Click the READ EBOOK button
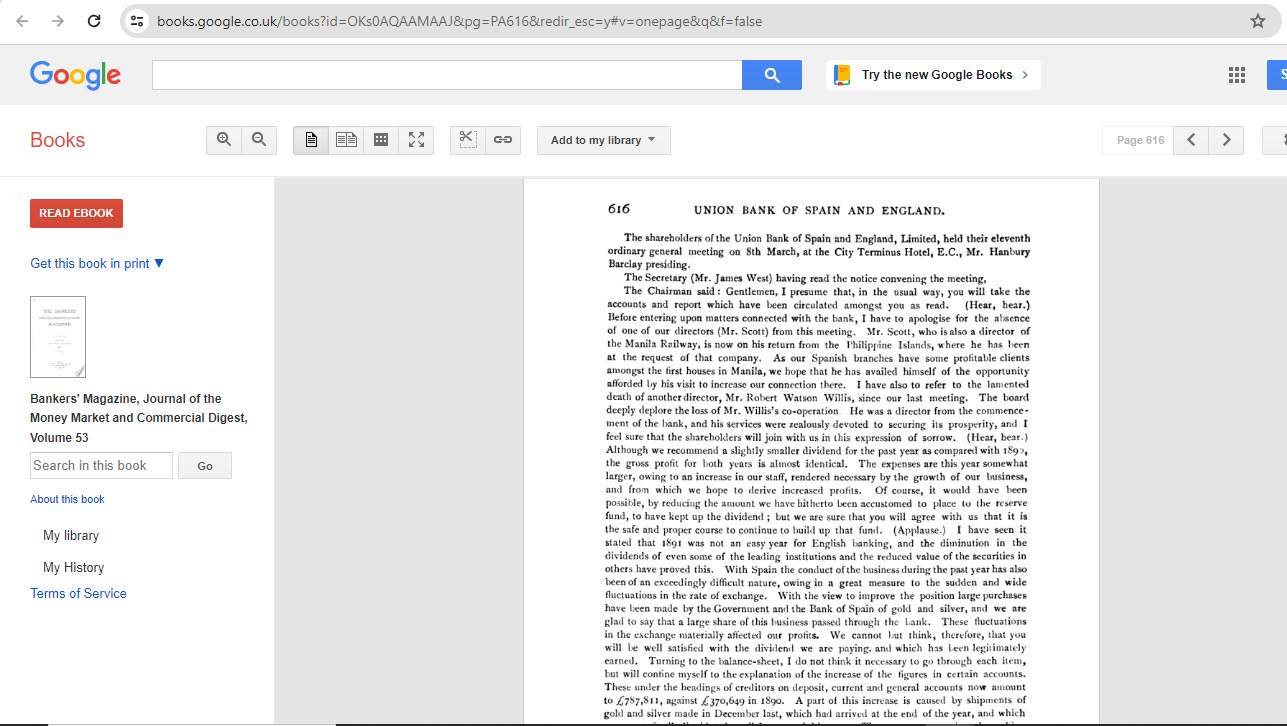 click(x=76, y=213)
